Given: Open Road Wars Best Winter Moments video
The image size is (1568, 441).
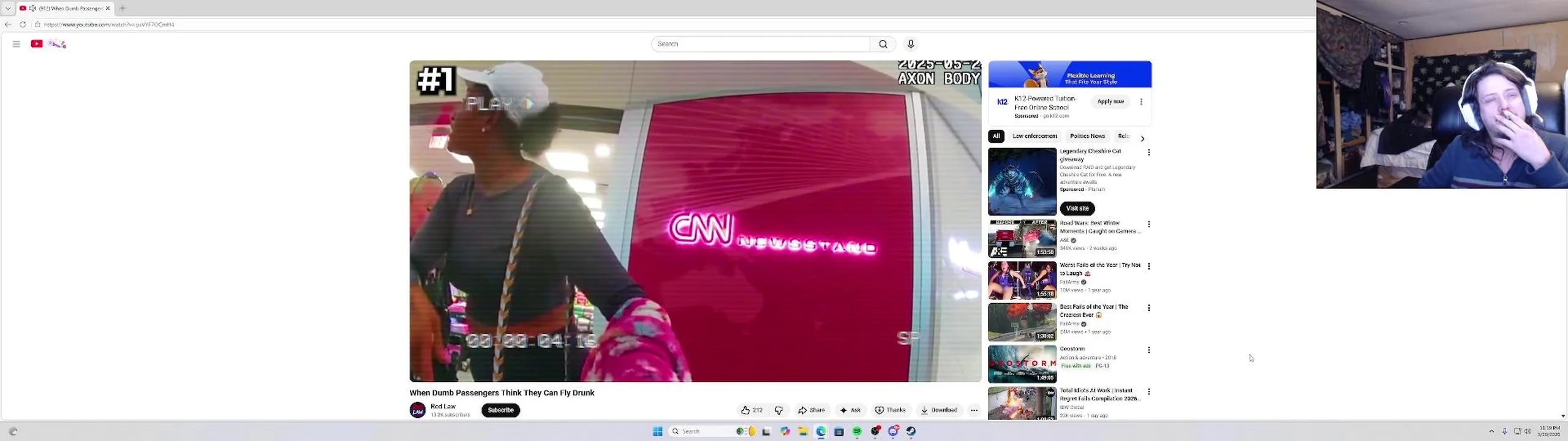Looking at the screenshot, I should (x=1022, y=238).
